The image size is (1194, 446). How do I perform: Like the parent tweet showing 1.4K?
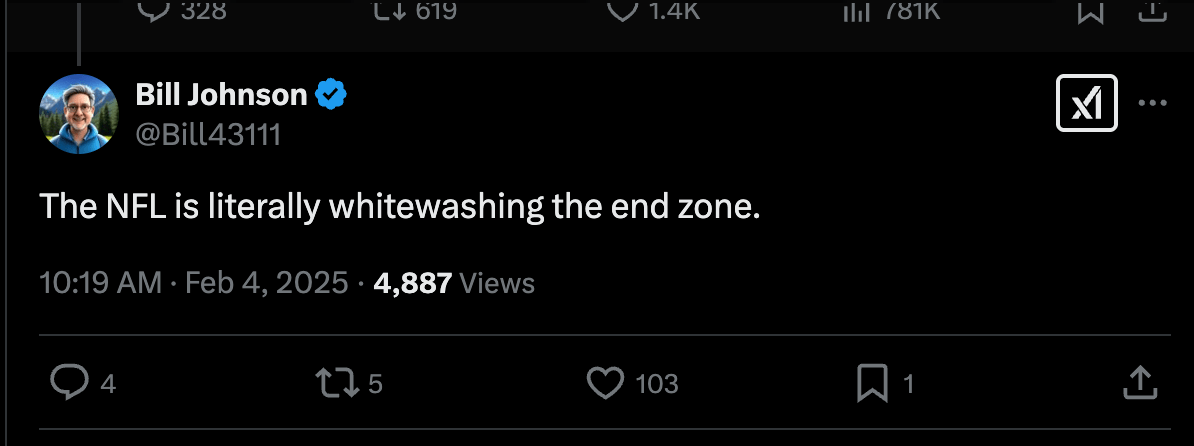pyautogui.click(x=623, y=10)
